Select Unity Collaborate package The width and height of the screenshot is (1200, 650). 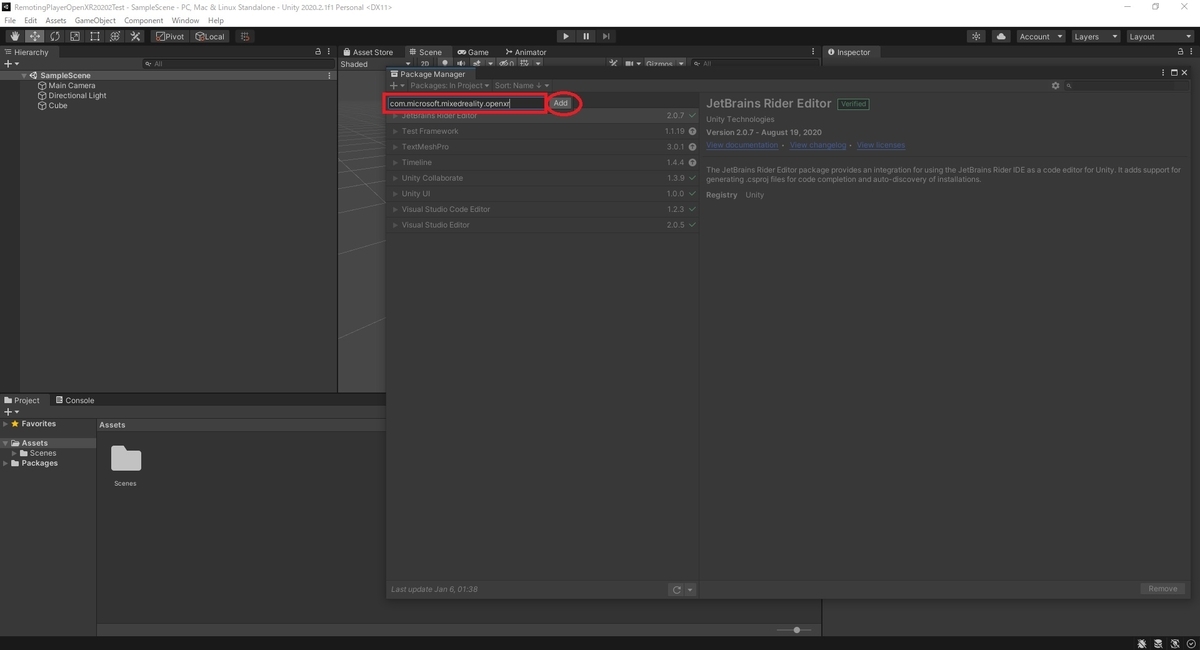point(543,178)
